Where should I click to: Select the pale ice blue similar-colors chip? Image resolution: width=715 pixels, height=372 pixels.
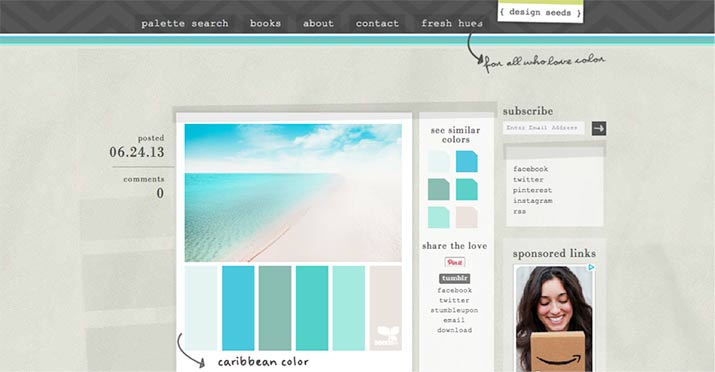[x=439, y=161]
